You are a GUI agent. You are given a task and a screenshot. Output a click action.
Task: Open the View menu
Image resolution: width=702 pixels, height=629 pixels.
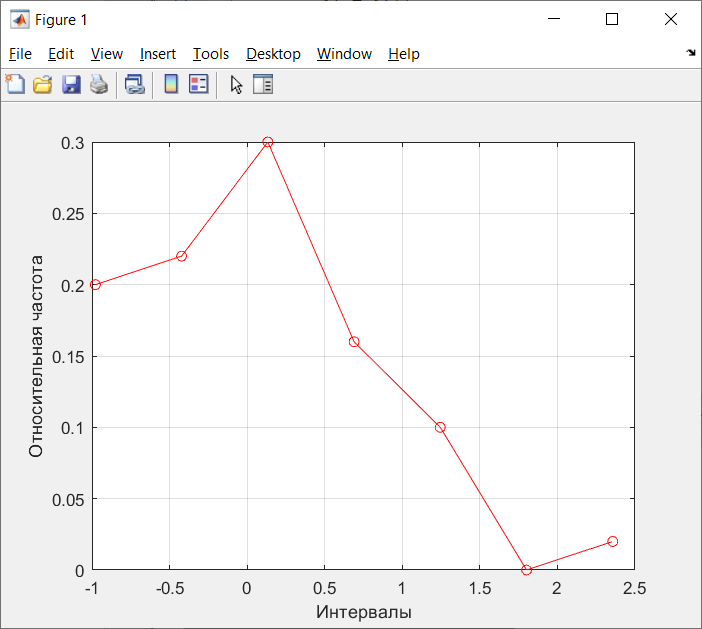[x=107, y=54]
